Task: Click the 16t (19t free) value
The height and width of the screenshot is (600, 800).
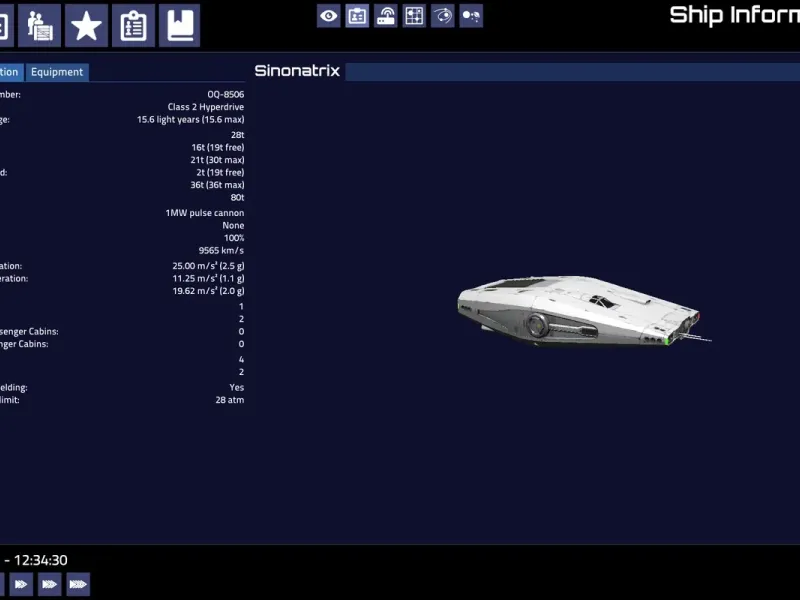Action: coord(217,147)
